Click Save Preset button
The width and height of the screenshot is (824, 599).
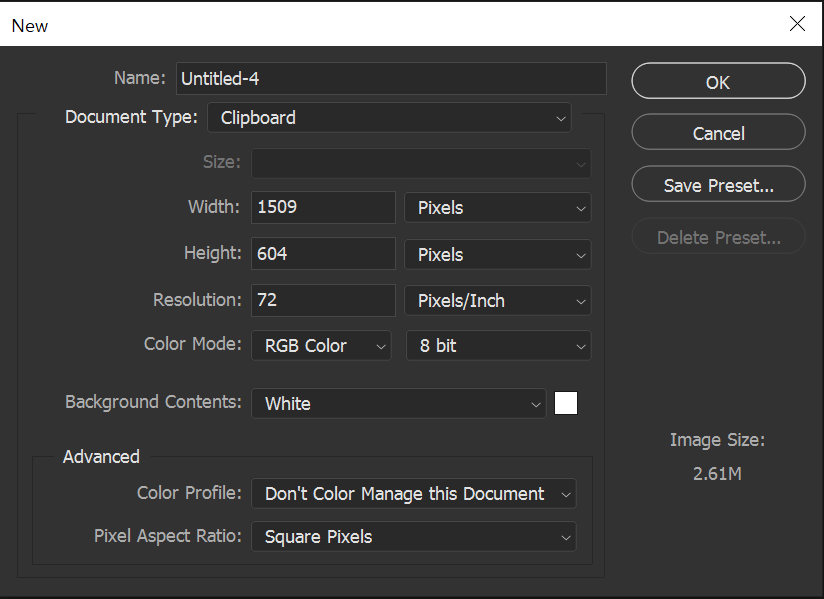718,184
